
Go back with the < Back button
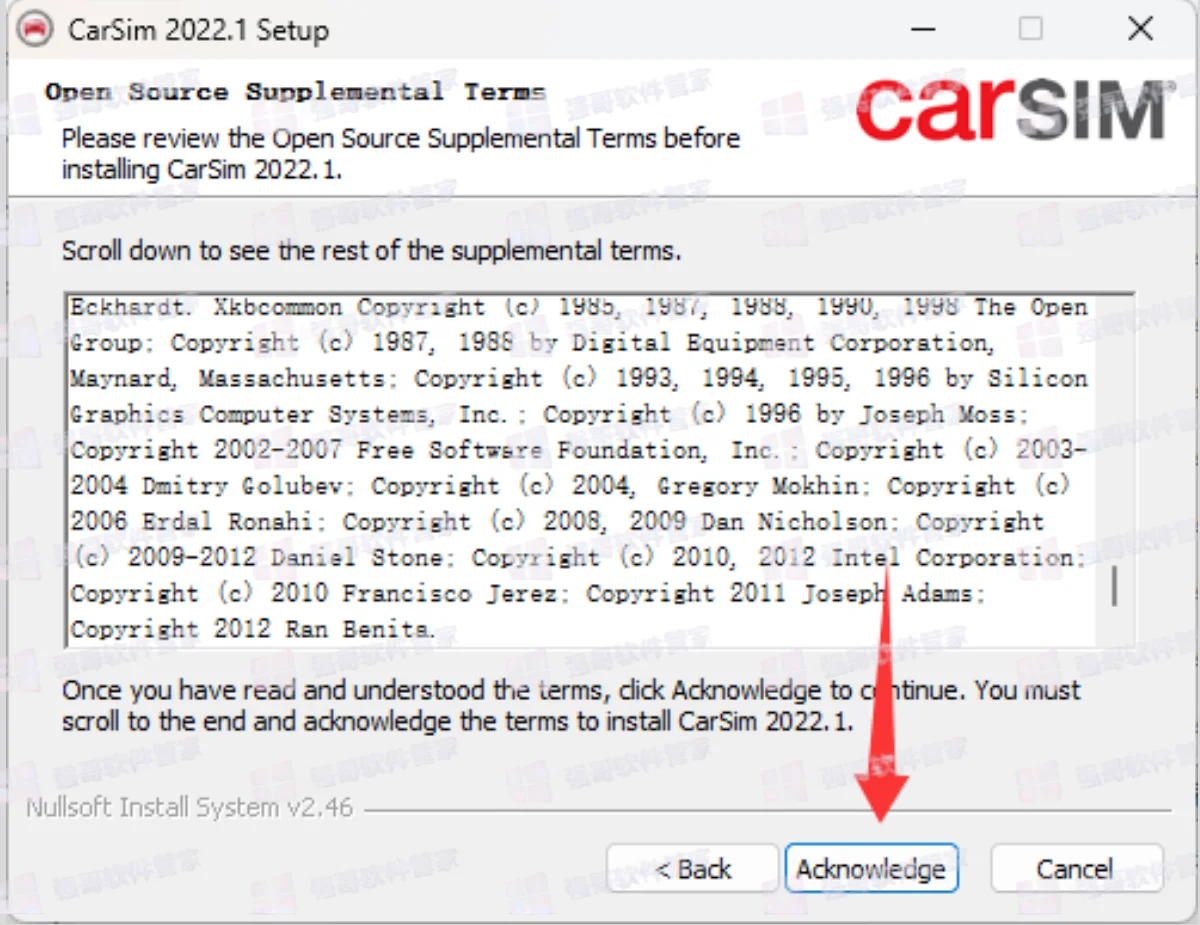pyautogui.click(x=692, y=868)
